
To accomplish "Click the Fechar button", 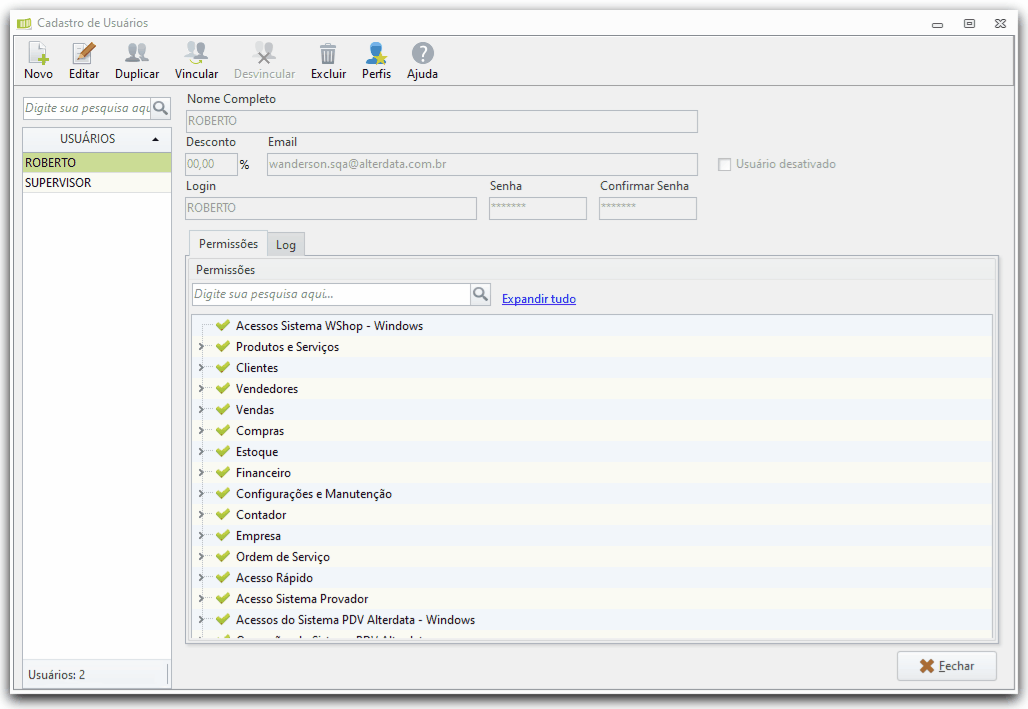I will click(947, 666).
